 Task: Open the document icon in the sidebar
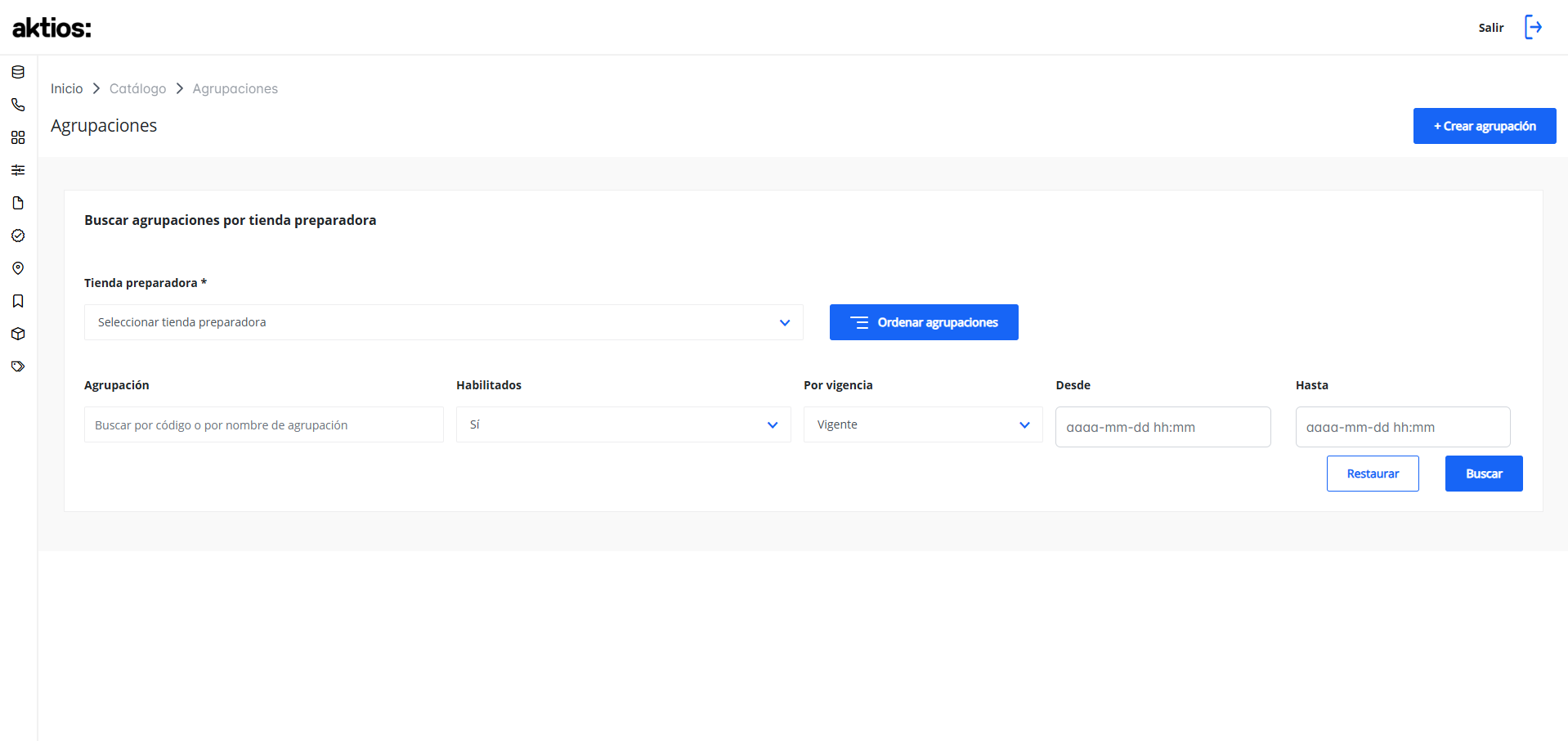(x=18, y=203)
